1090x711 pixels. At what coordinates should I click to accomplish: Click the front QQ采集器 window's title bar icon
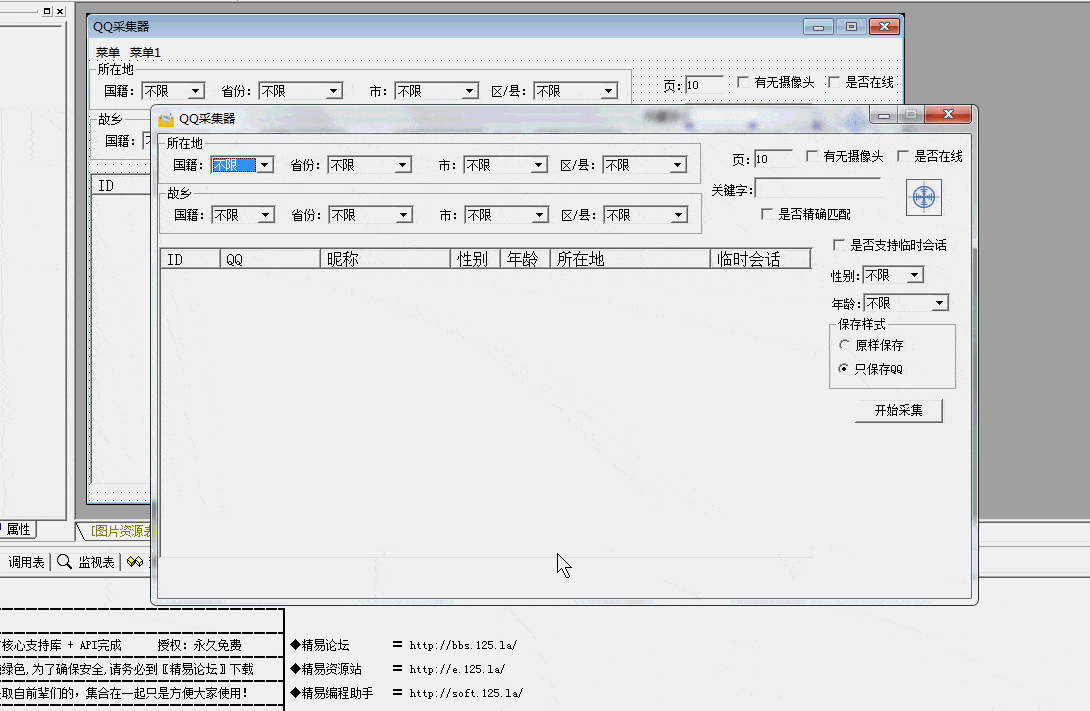pyautogui.click(x=166, y=119)
